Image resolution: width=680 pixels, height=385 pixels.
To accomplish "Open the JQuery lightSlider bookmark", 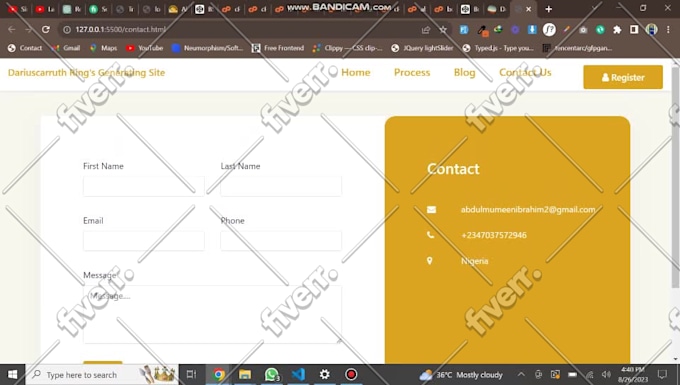I will pos(422,48).
